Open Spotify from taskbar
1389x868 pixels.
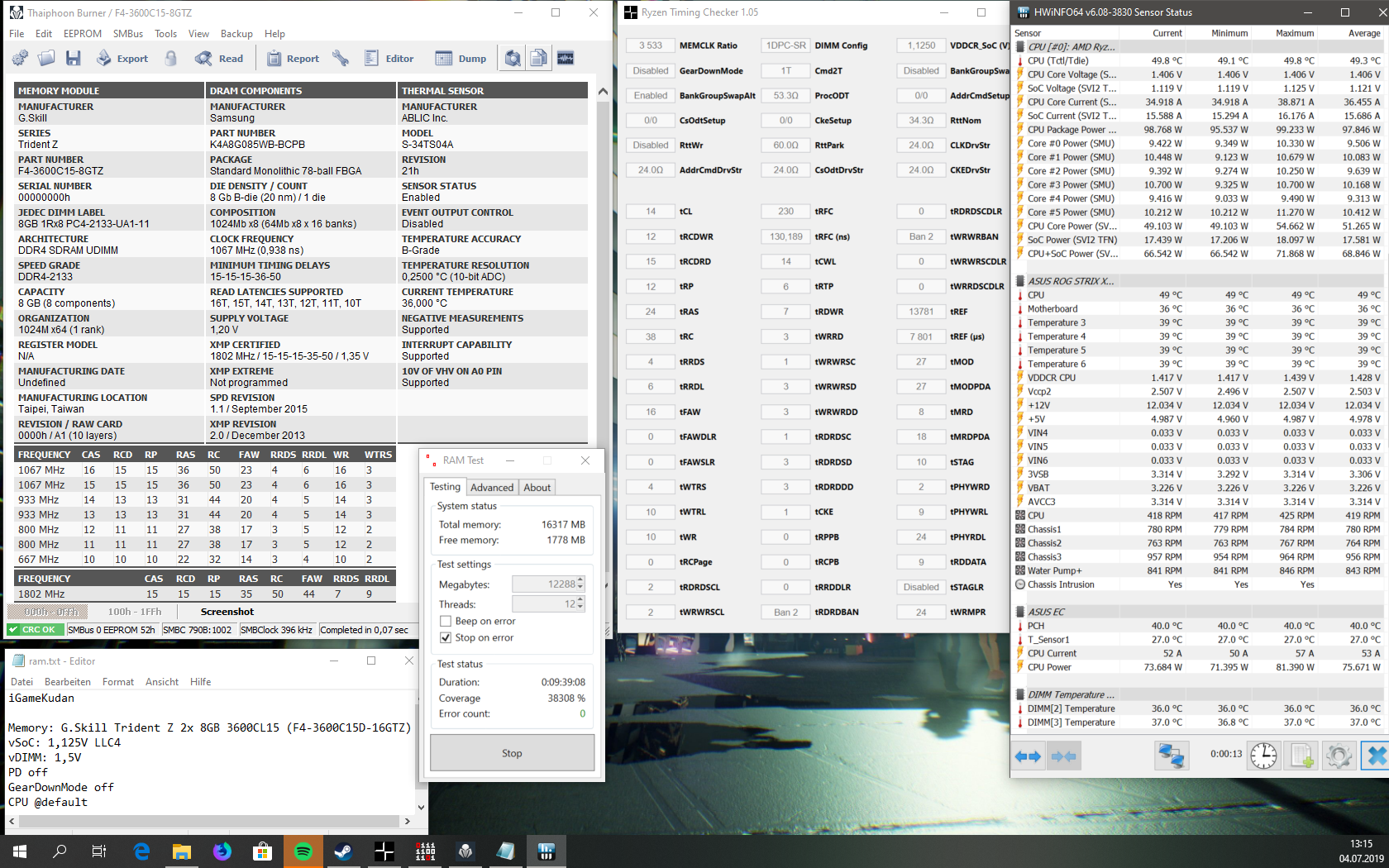(303, 851)
